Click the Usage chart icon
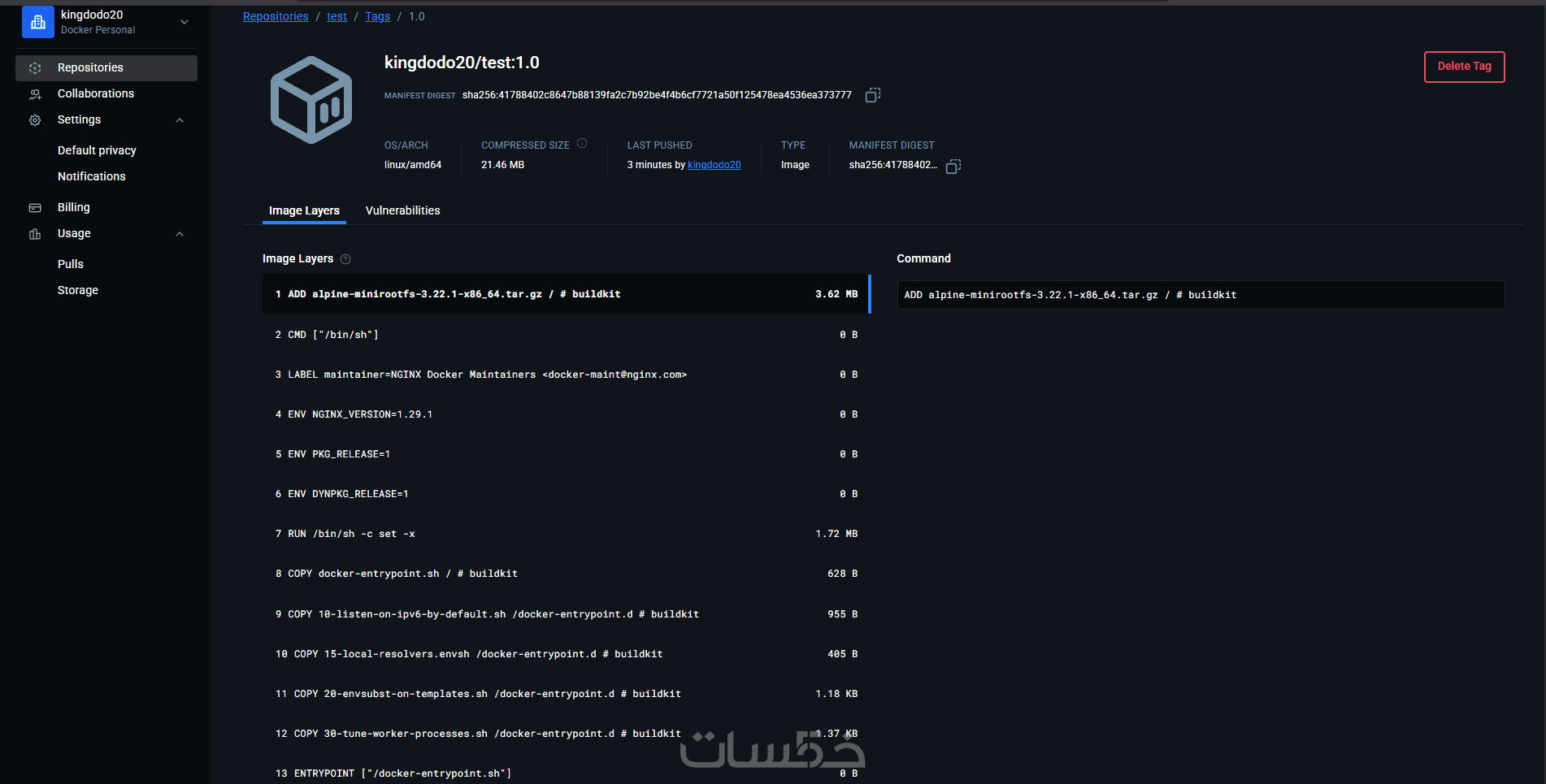Image resolution: width=1546 pixels, height=784 pixels. tap(35, 234)
